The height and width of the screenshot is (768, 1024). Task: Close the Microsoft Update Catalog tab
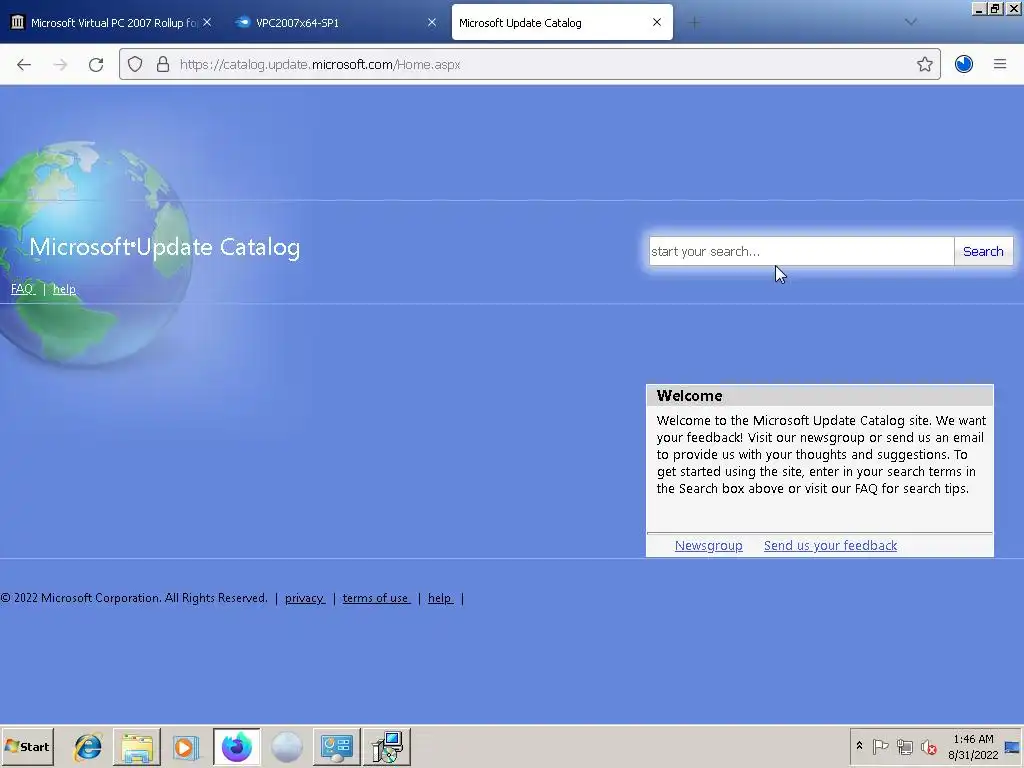tap(657, 22)
